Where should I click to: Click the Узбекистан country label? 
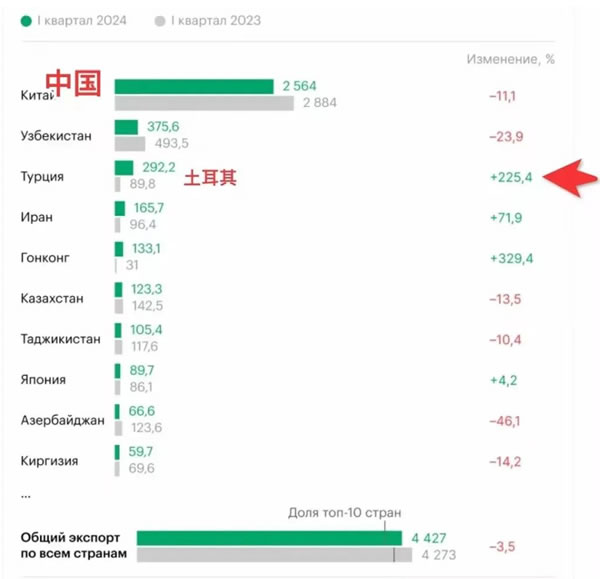pos(56,136)
